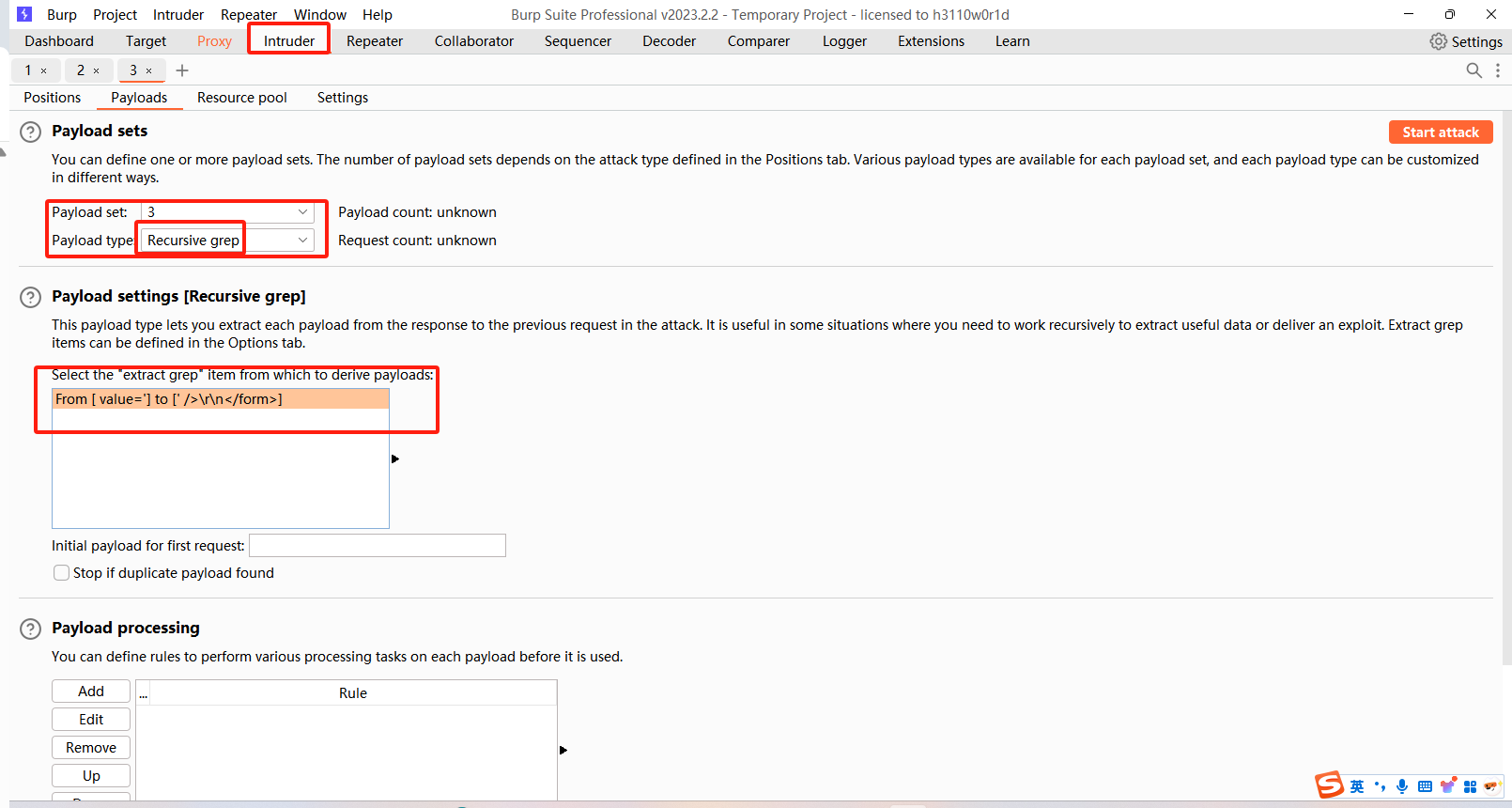The image size is (1512, 808).
Task: Click Add payload processing rule button
Action: tap(91, 691)
